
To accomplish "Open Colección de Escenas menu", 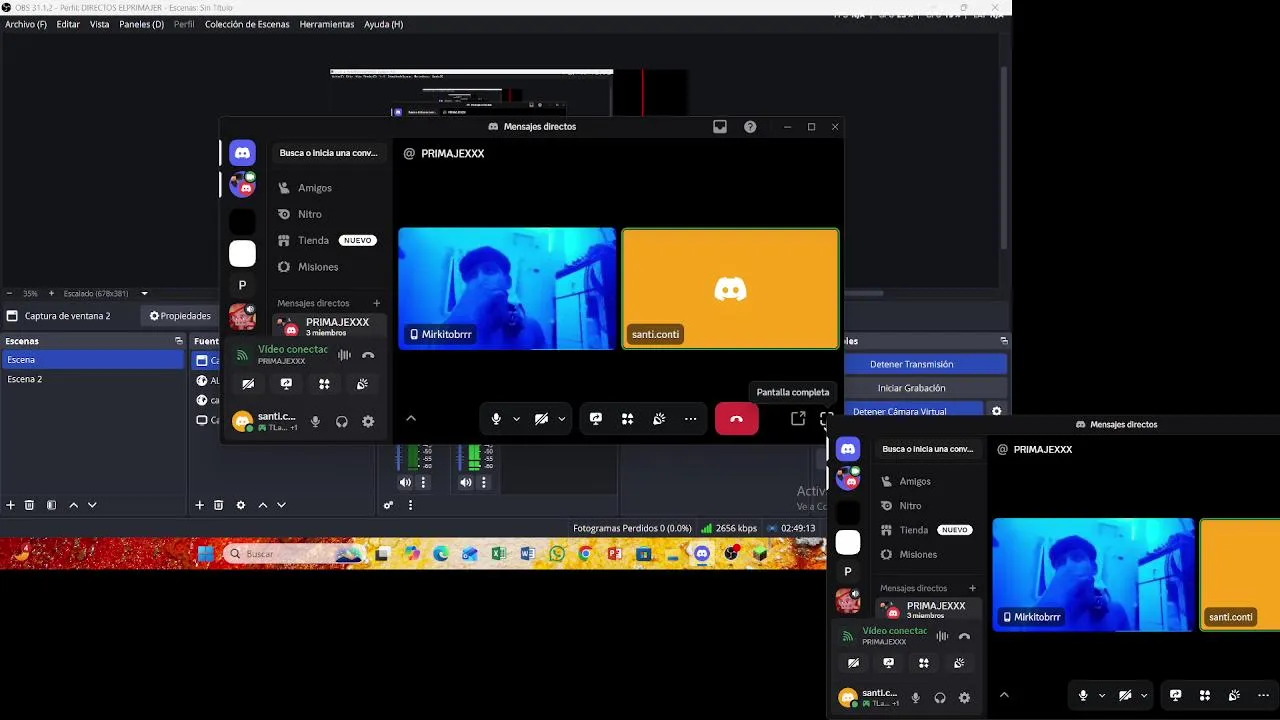I will click(247, 24).
